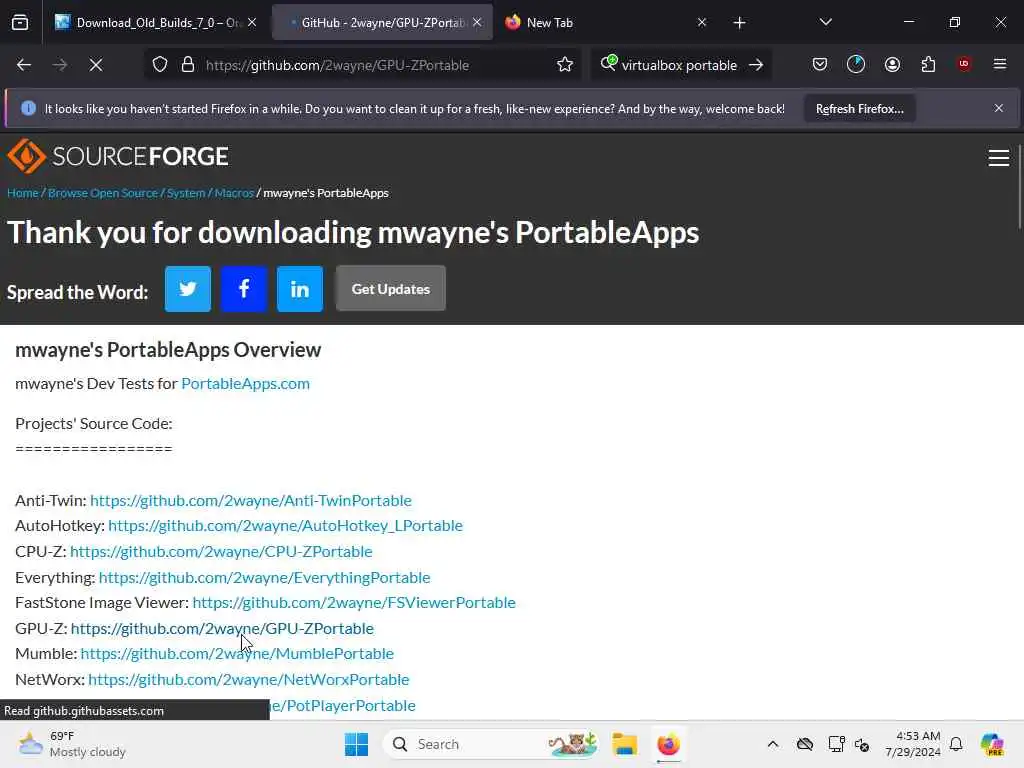Open tracking protection shield icon
1024x768 pixels.
(x=160, y=65)
